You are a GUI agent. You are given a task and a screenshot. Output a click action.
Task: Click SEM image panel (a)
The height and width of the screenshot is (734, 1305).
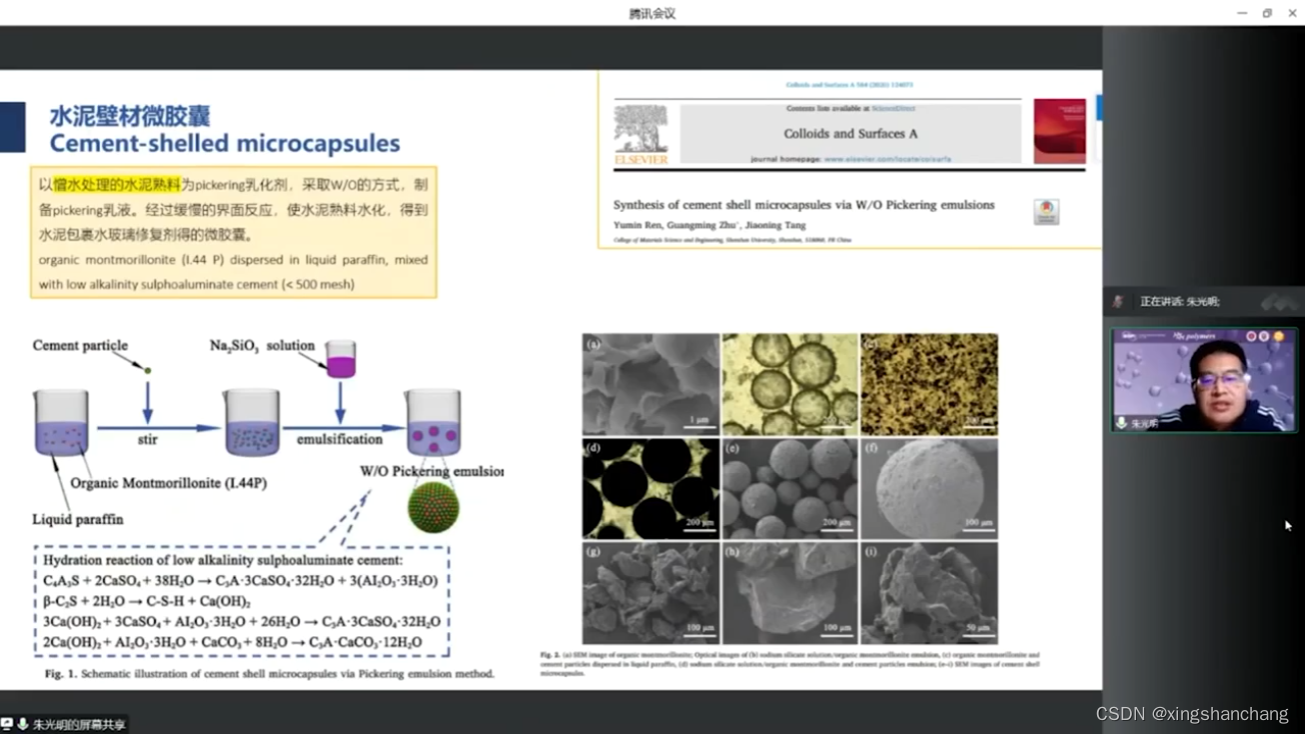651,384
